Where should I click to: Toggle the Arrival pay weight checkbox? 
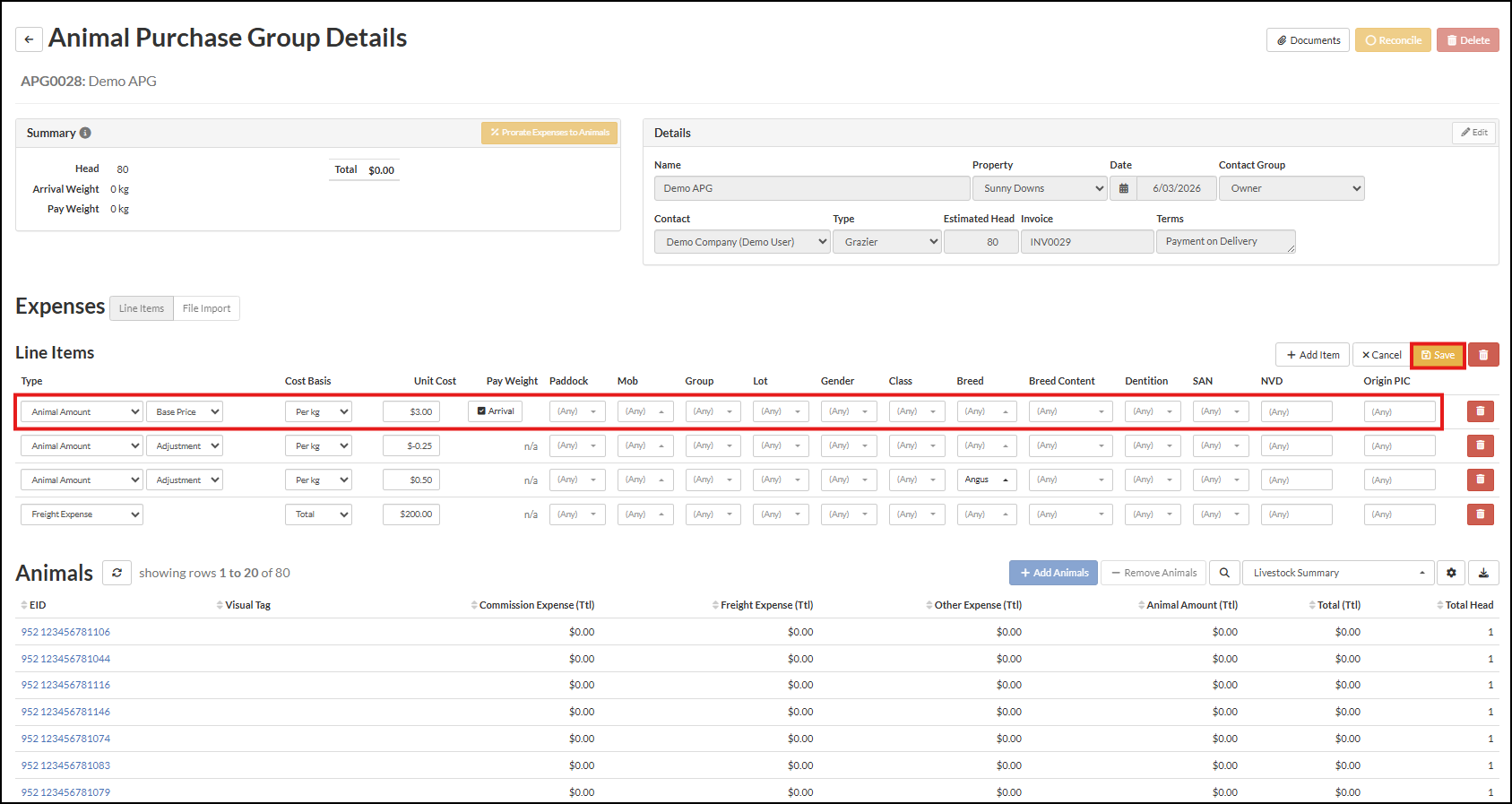pos(482,411)
